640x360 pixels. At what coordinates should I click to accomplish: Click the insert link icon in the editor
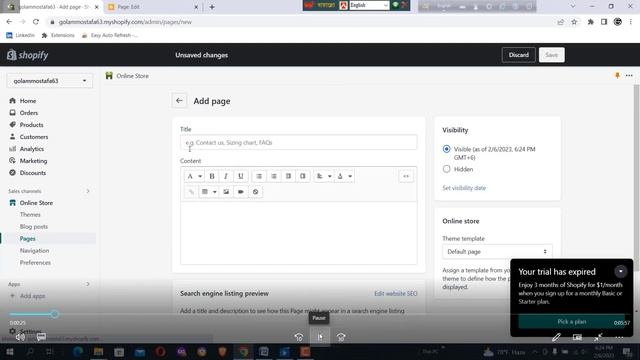[191, 192]
